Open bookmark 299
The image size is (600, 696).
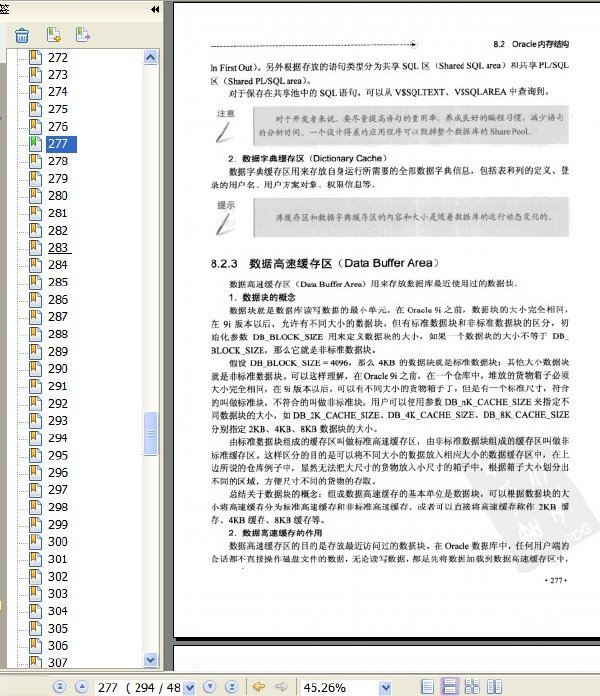58,524
